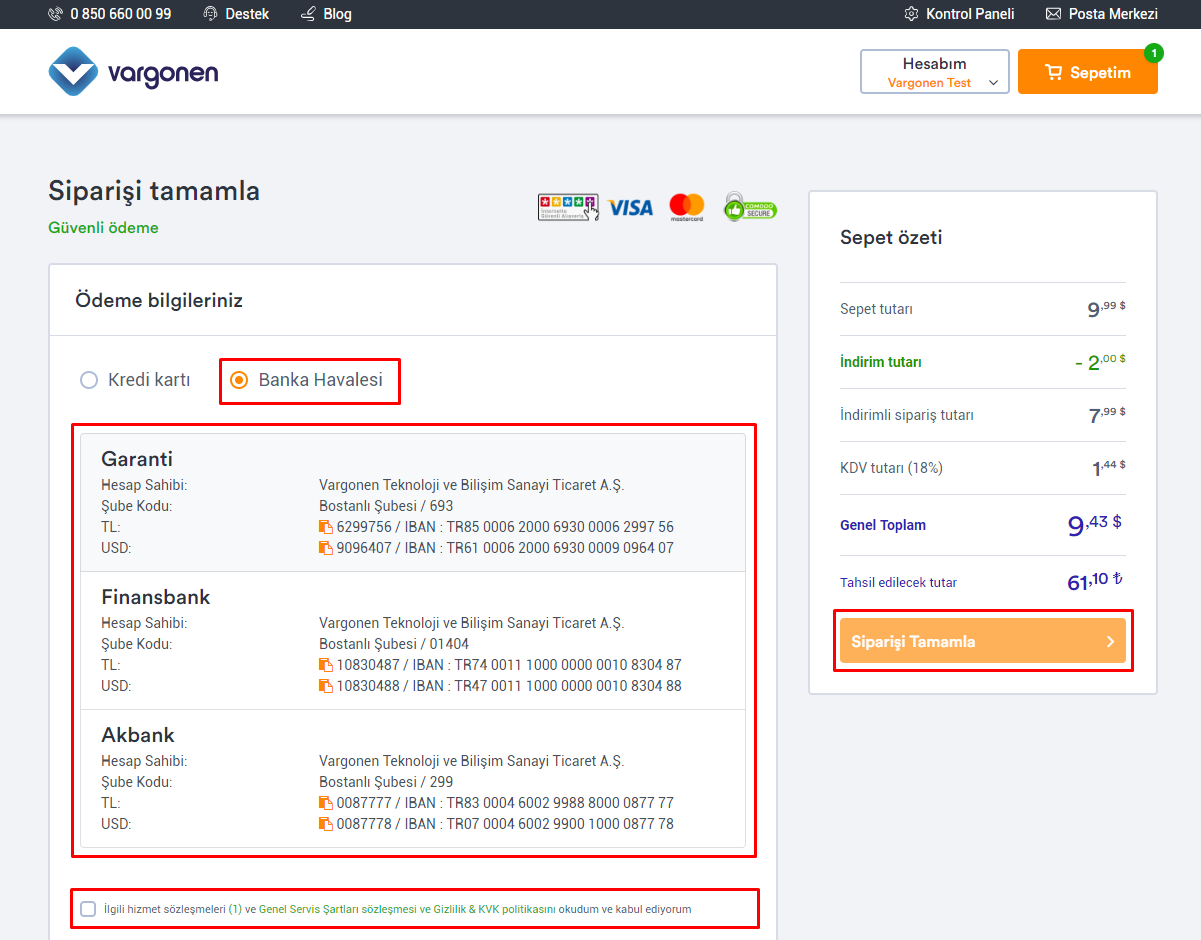1201x940 pixels.
Task: Click the green cart count badge
Action: pyautogui.click(x=1154, y=53)
